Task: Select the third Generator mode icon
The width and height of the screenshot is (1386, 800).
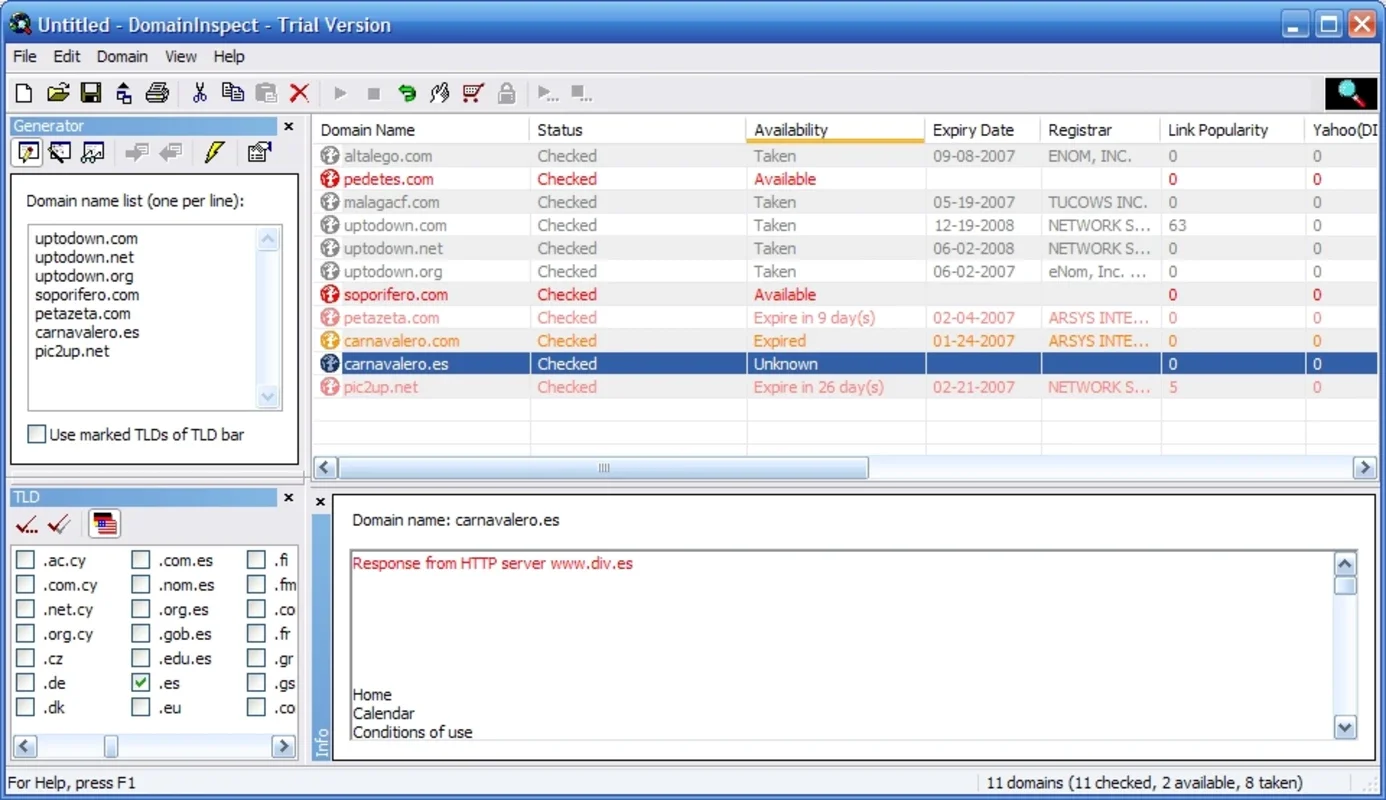Action: (93, 152)
